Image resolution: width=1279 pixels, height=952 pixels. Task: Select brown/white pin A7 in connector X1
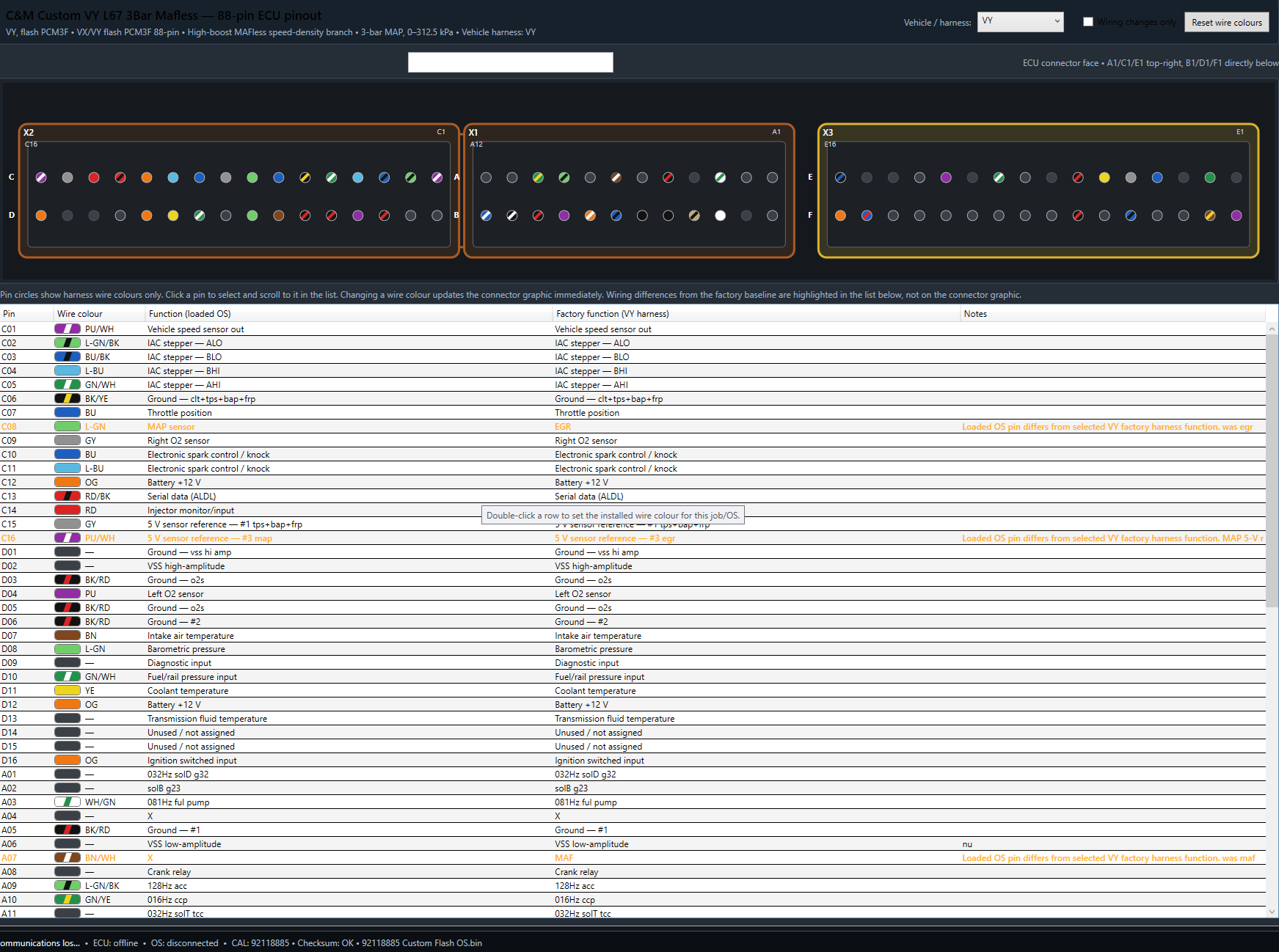click(616, 177)
